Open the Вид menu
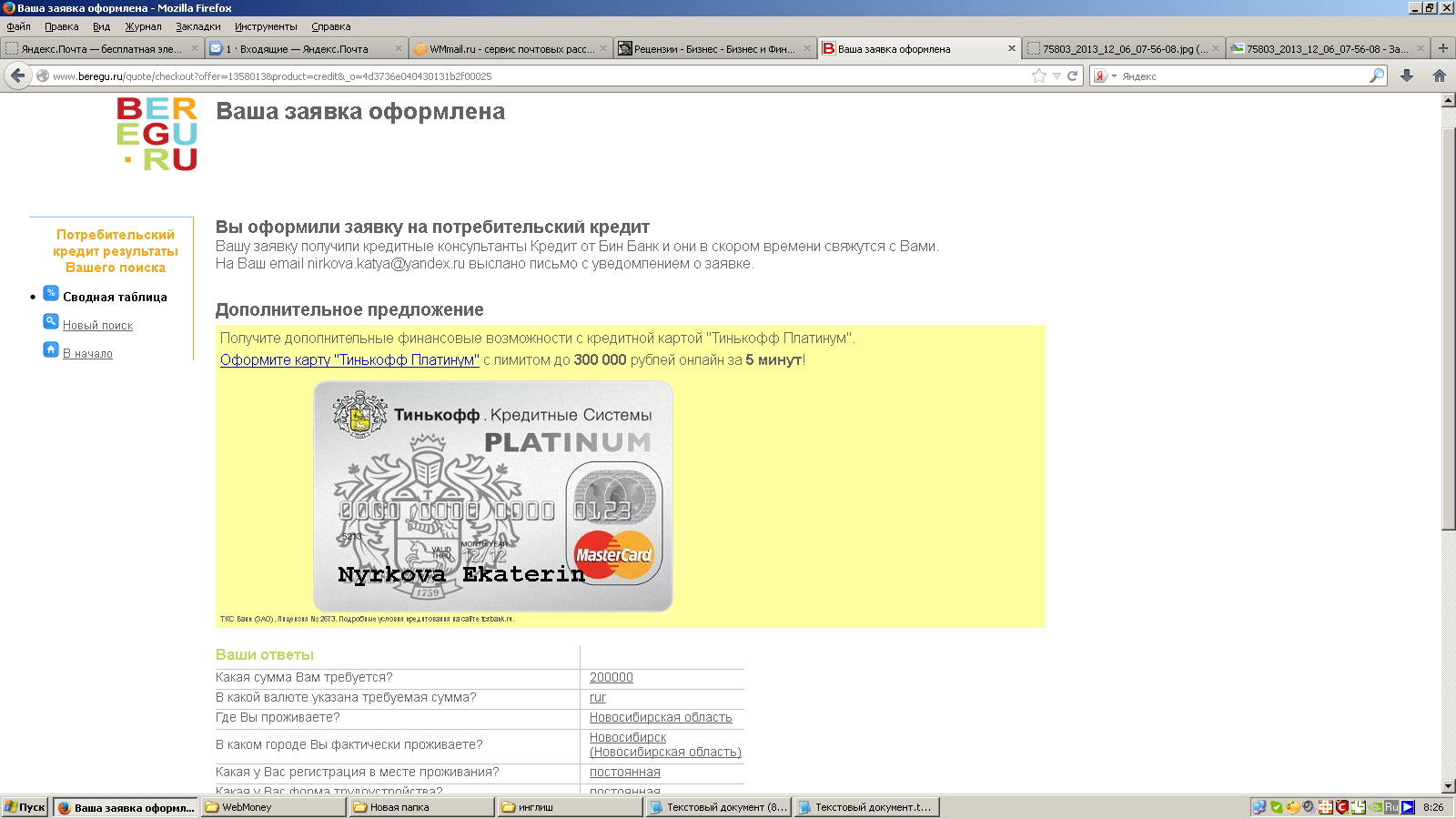Viewport: 1456px width, 819px height. point(101,26)
